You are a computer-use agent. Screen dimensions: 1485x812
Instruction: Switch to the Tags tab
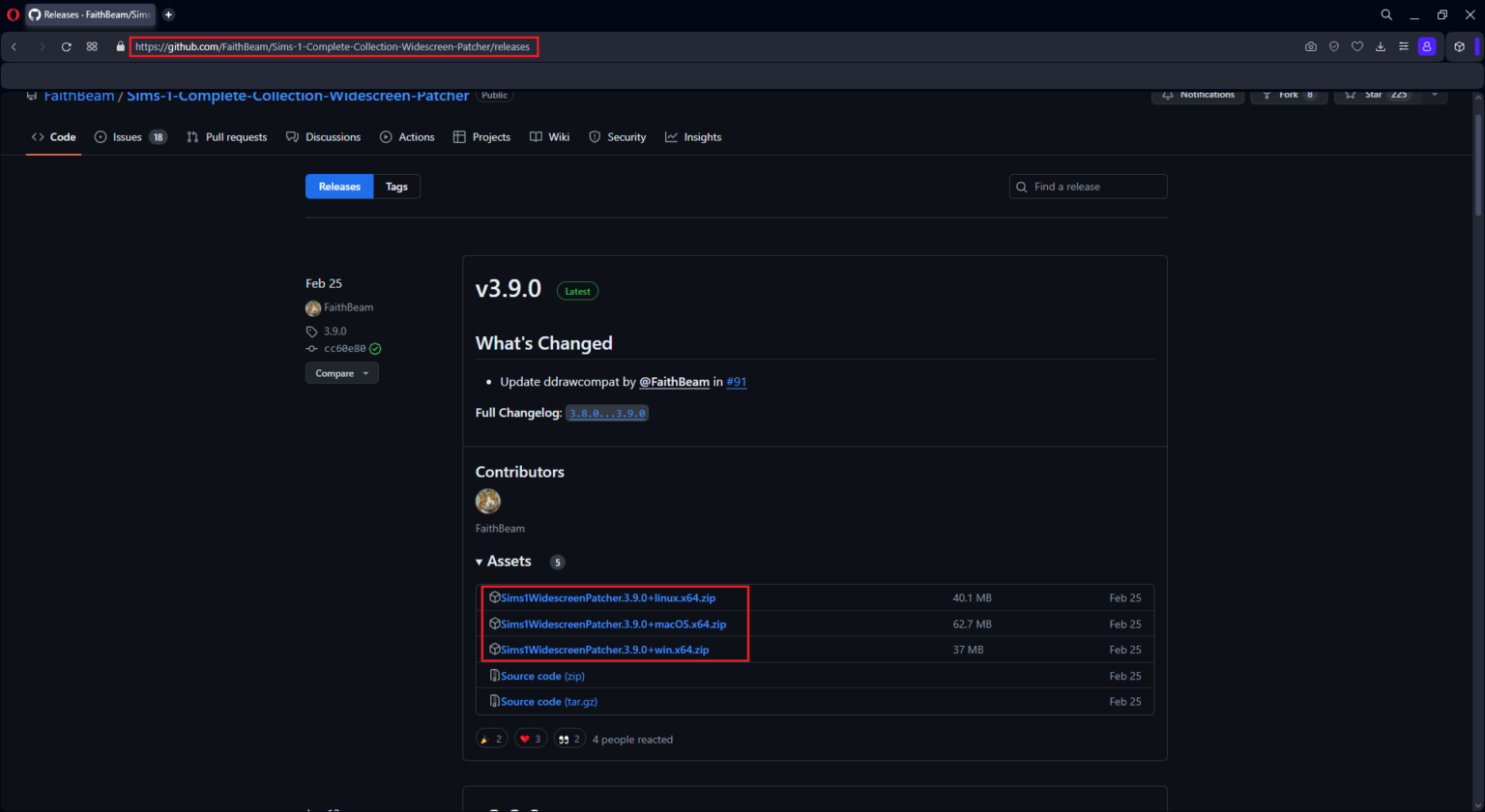[396, 187]
